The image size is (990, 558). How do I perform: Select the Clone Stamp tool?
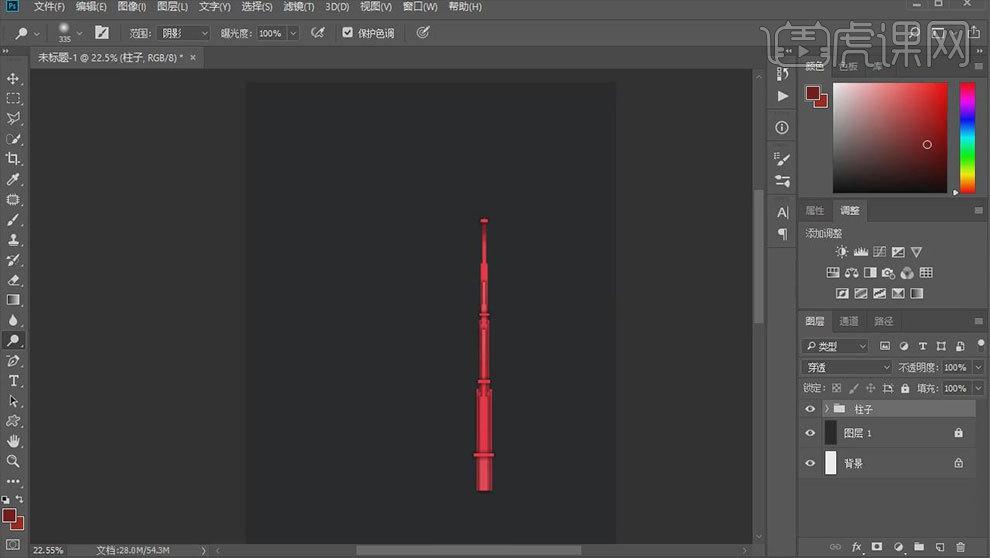click(13, 240)
